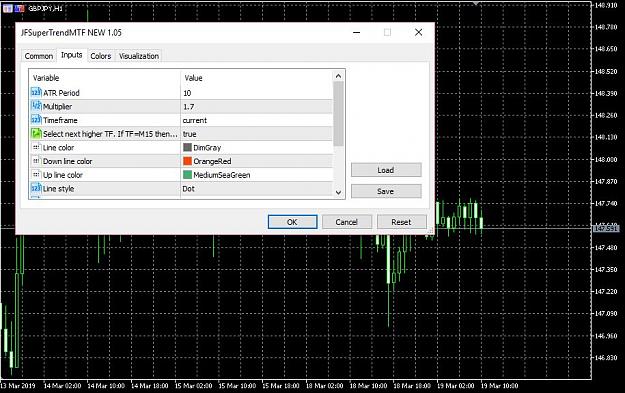625x393 pixels.
Task: Toggle the 'true' value for next higher TF
Action: click(x=189, y=134)
